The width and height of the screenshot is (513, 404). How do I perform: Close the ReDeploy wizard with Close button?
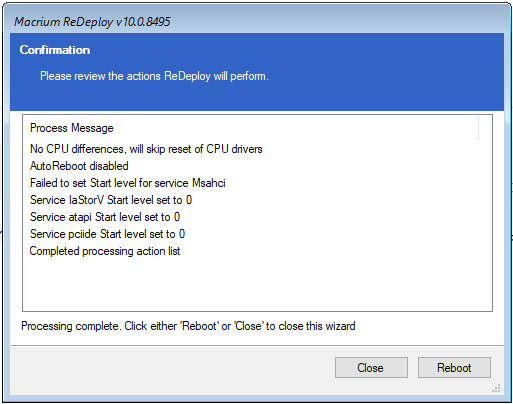371,367
